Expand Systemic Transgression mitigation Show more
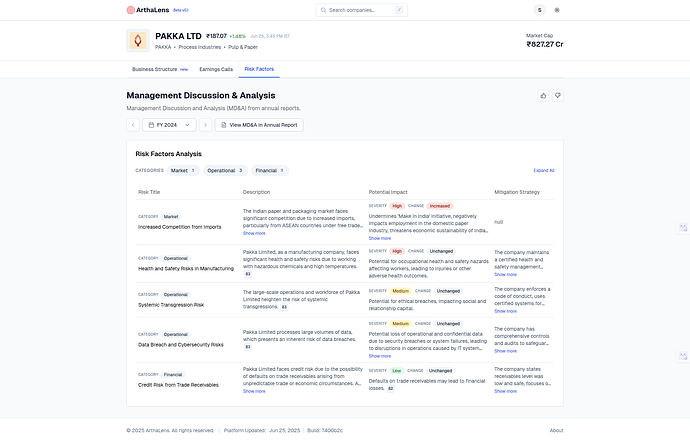690x443 pixels. click(x=505, y=311)
